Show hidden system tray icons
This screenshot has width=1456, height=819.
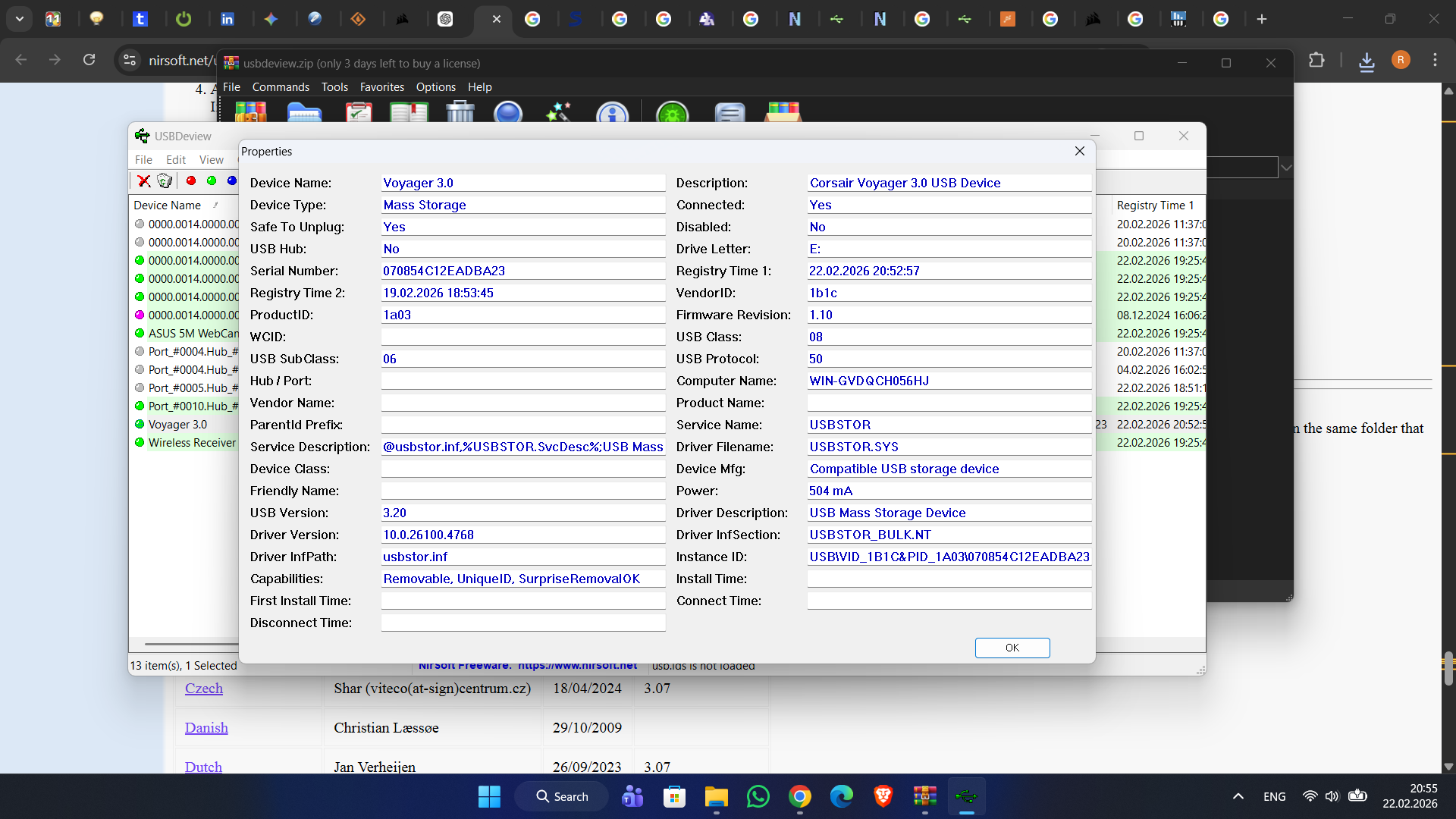coord(1238,796)
